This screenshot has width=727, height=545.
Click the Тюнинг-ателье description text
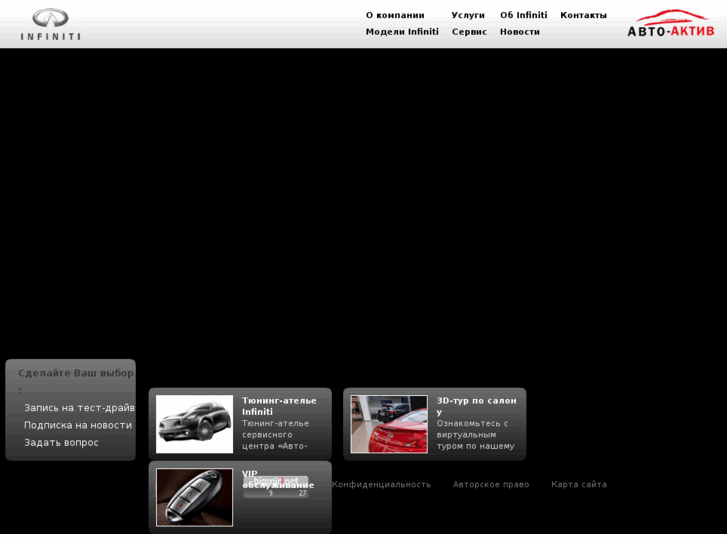[275, 435]
